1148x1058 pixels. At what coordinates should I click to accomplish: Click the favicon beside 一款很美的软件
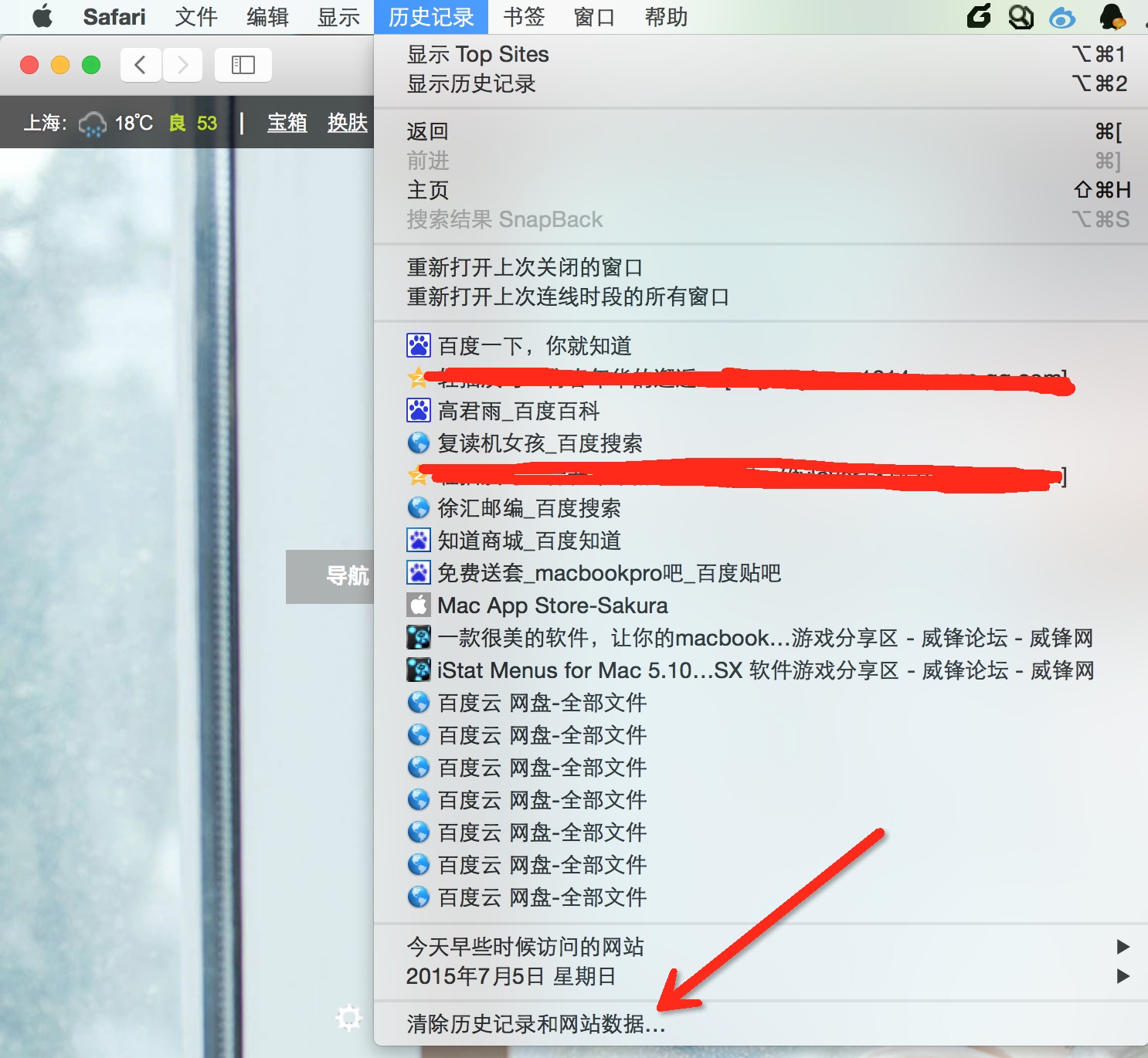click(x=419, y=637)
